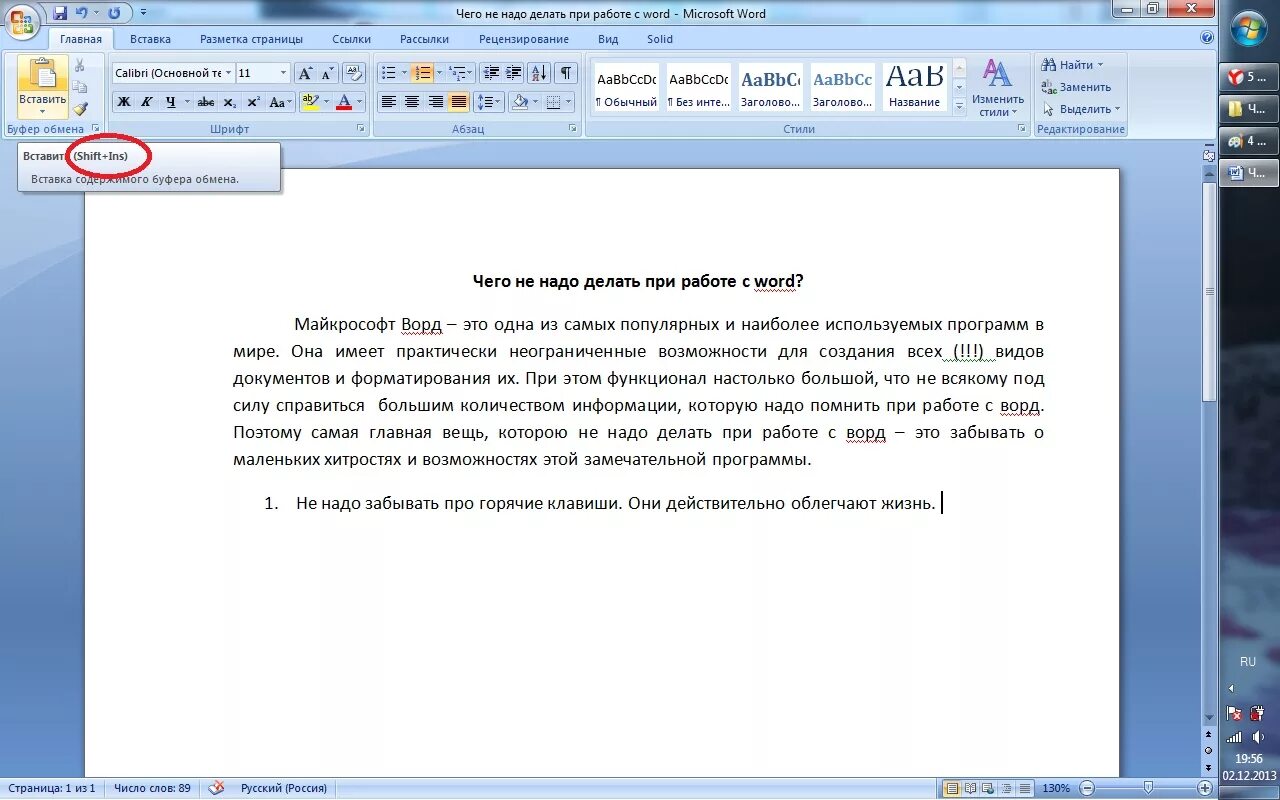Open the Вид tab
This screenshot has height=800, width=1280.
(608, 39)
